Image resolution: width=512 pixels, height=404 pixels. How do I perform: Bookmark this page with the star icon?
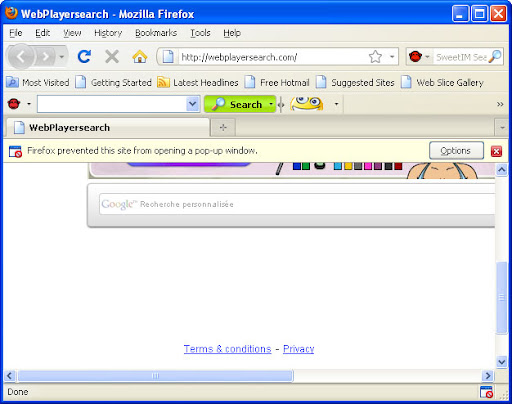pos(375,57)
